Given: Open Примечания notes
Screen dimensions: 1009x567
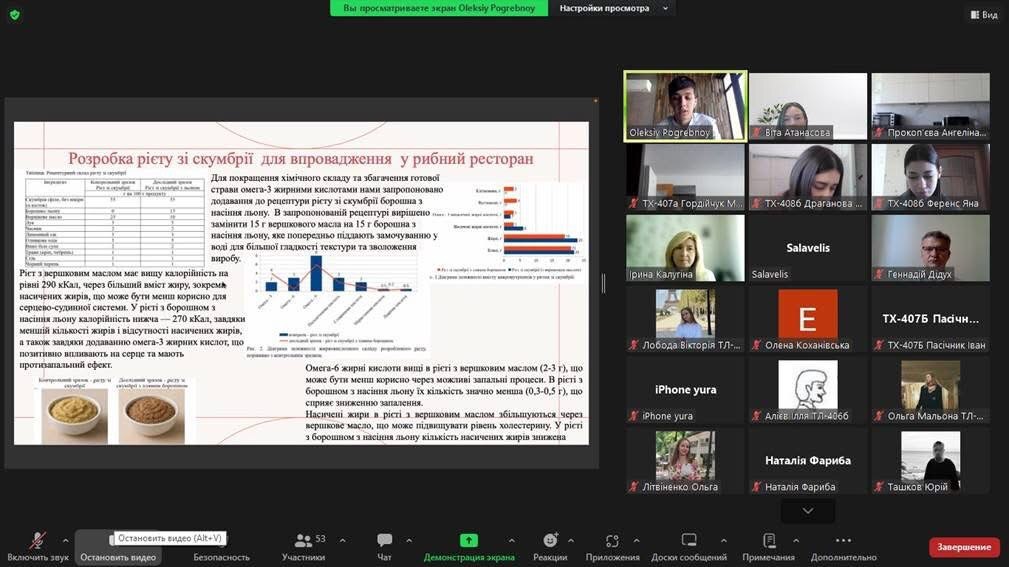Looking at the screenshot, I should coord(768,547).
